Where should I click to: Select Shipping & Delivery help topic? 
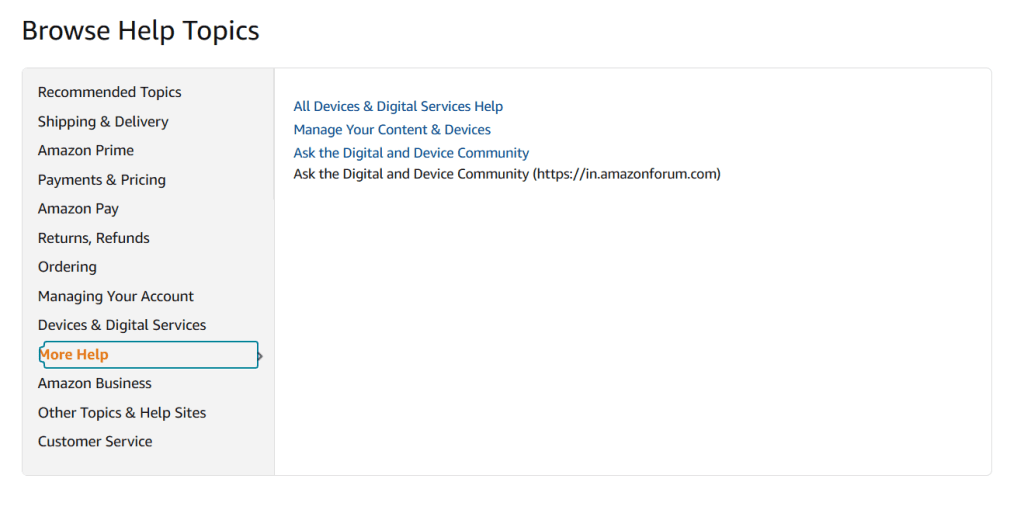click(x=103, y=121)
